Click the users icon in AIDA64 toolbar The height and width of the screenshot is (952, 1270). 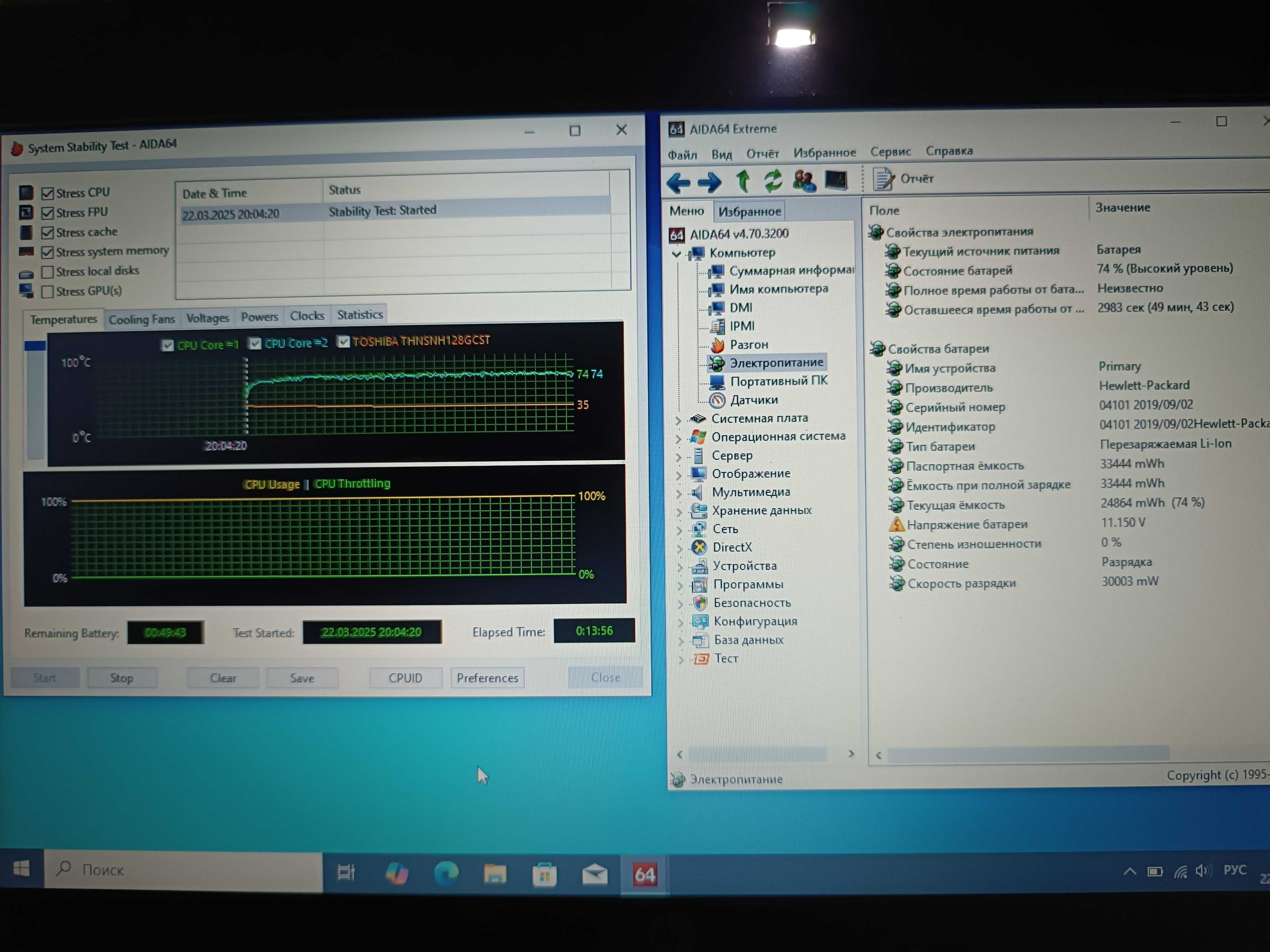(x=804, y=181)
